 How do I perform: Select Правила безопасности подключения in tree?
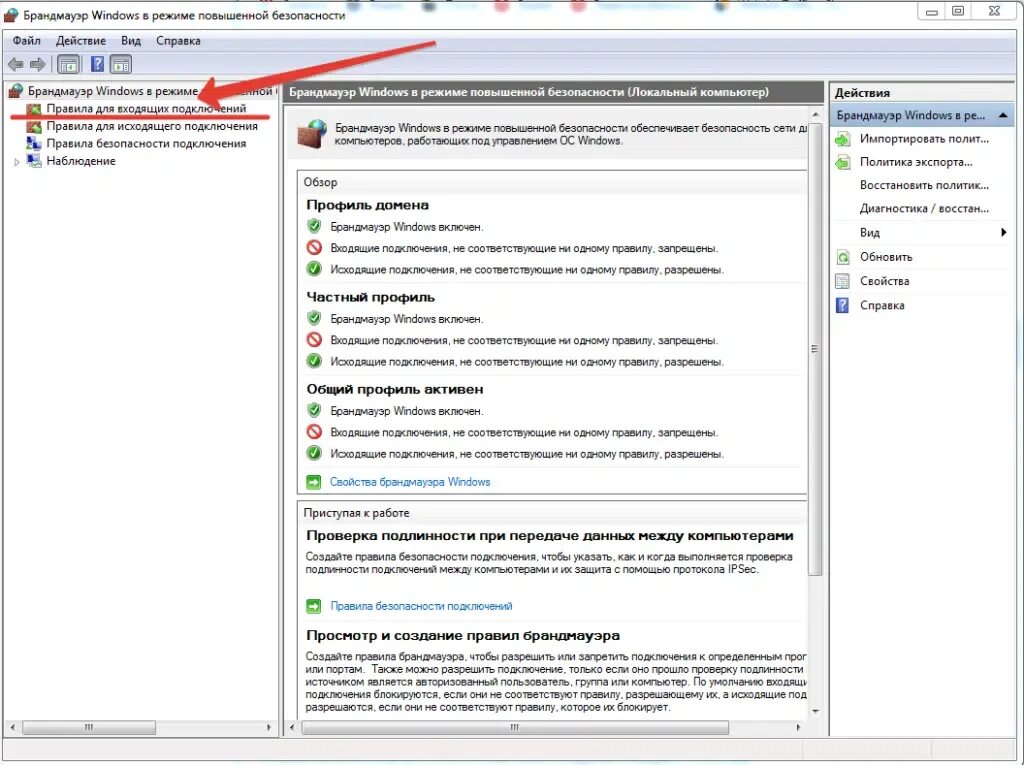point(146,143)
